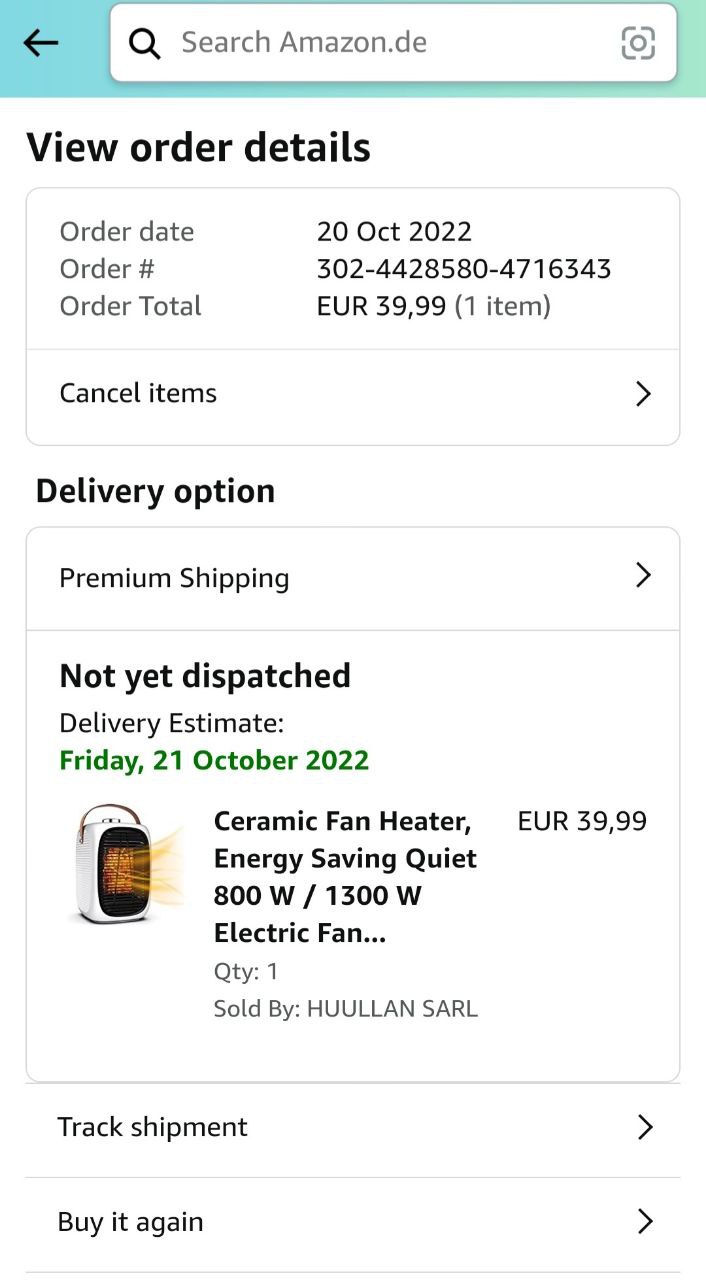
Task: Open the Ceramic Fan Heater product title
Action: [345, 877]
